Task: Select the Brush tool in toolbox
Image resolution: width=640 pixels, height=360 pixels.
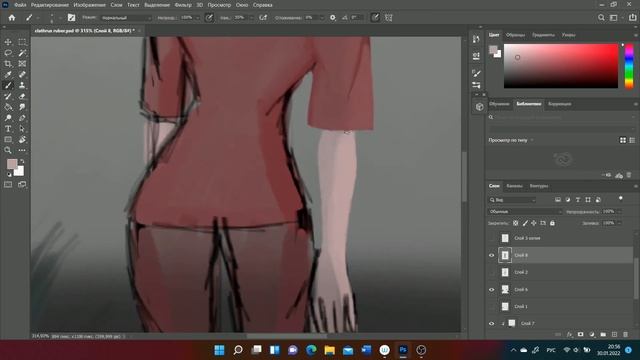Action: [8, 85]
